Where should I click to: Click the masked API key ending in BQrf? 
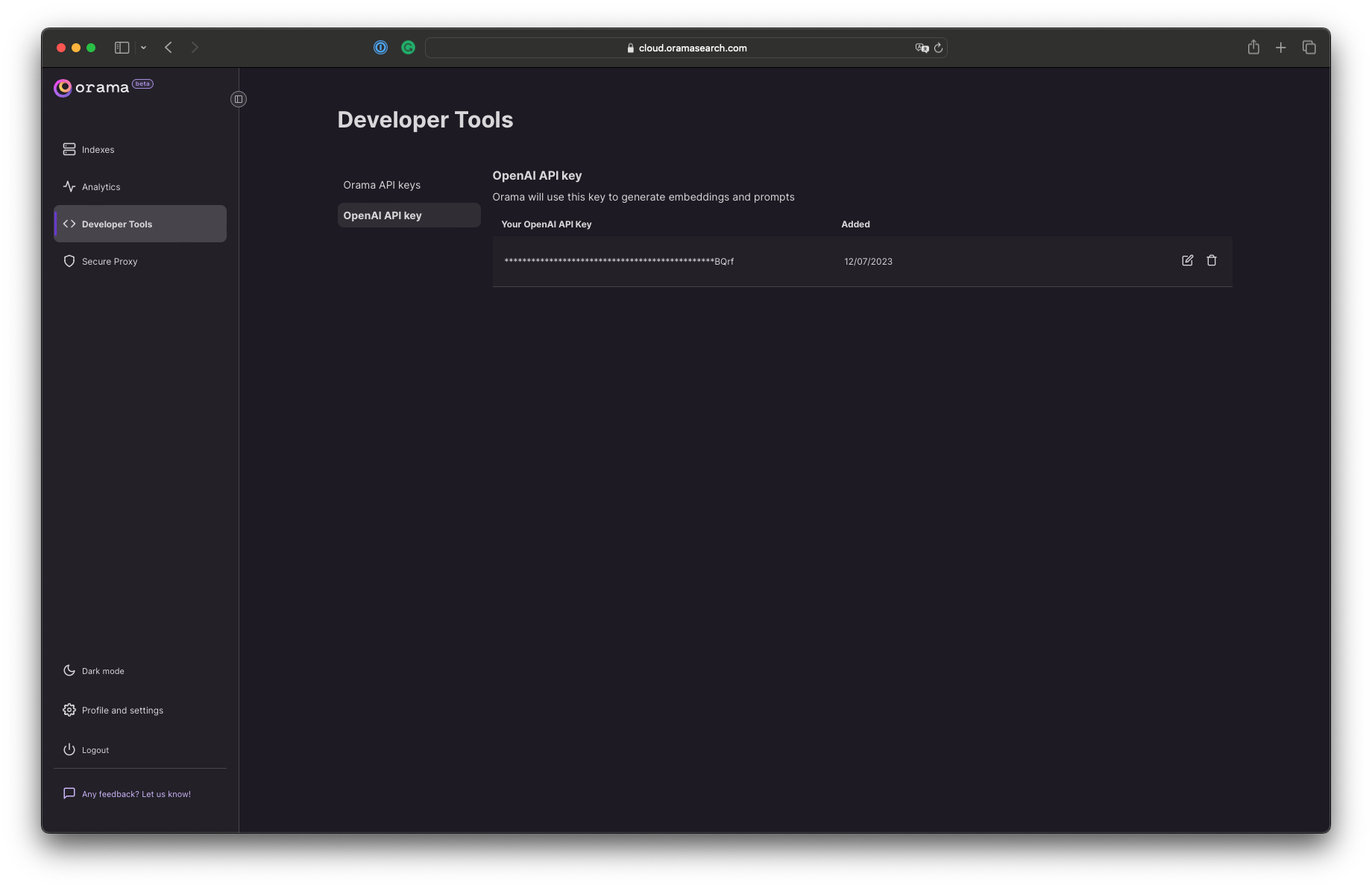[619, 262]
